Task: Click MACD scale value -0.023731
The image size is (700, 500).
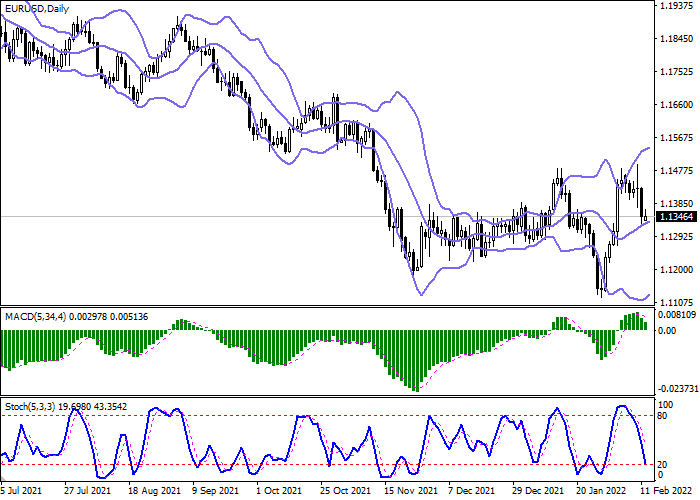Action: 678,389
